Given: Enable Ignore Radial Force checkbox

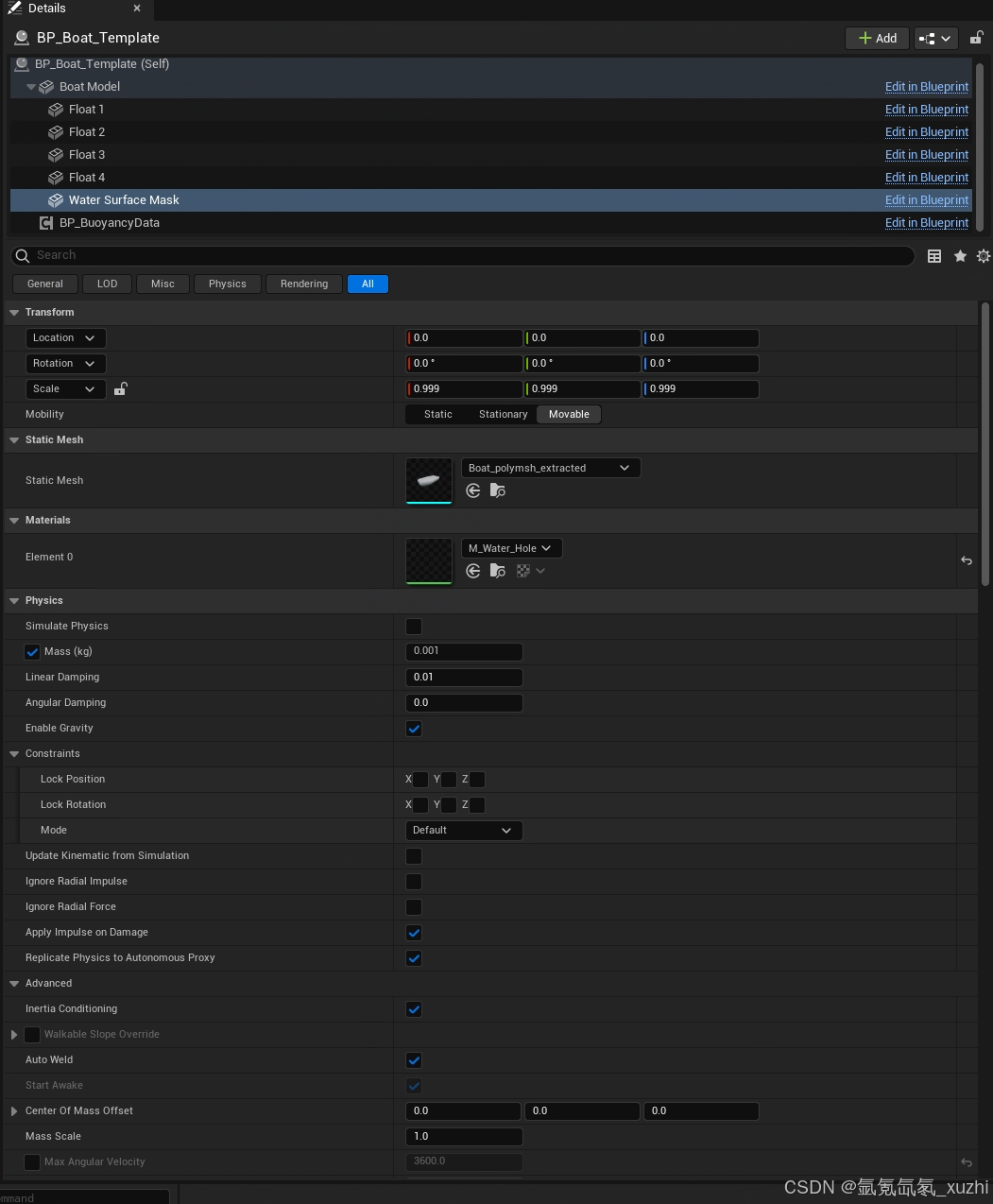Looking at the screenshot, I should (414, 907).
